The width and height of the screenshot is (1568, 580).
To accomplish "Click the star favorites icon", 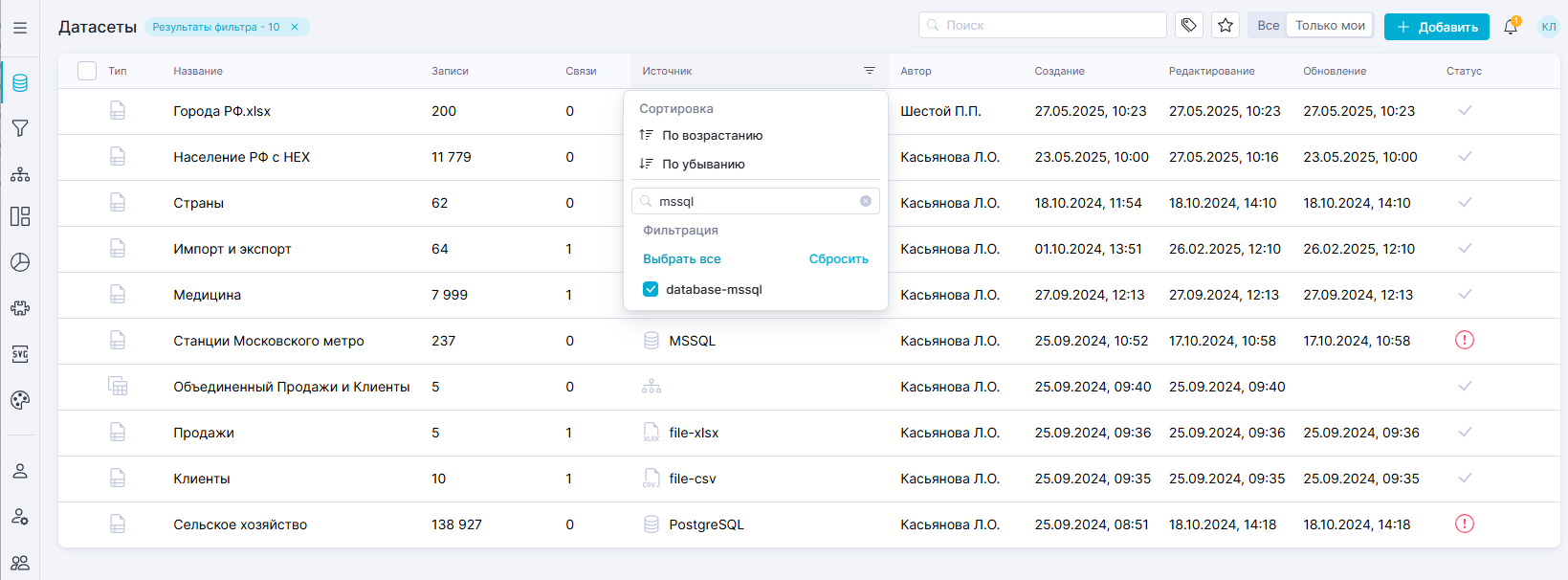I will pos(1226,26).
